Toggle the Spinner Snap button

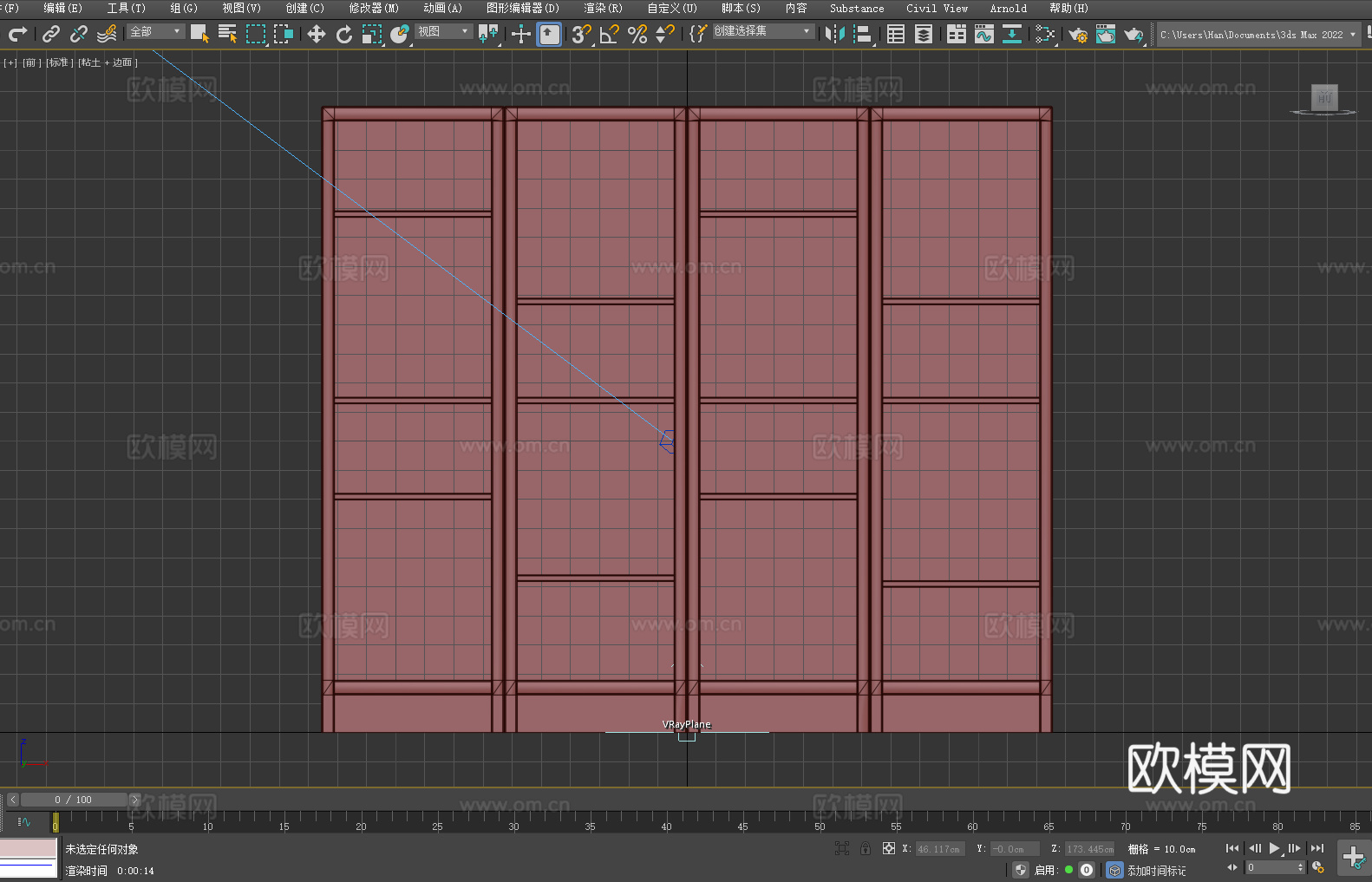tap(665, 34)
